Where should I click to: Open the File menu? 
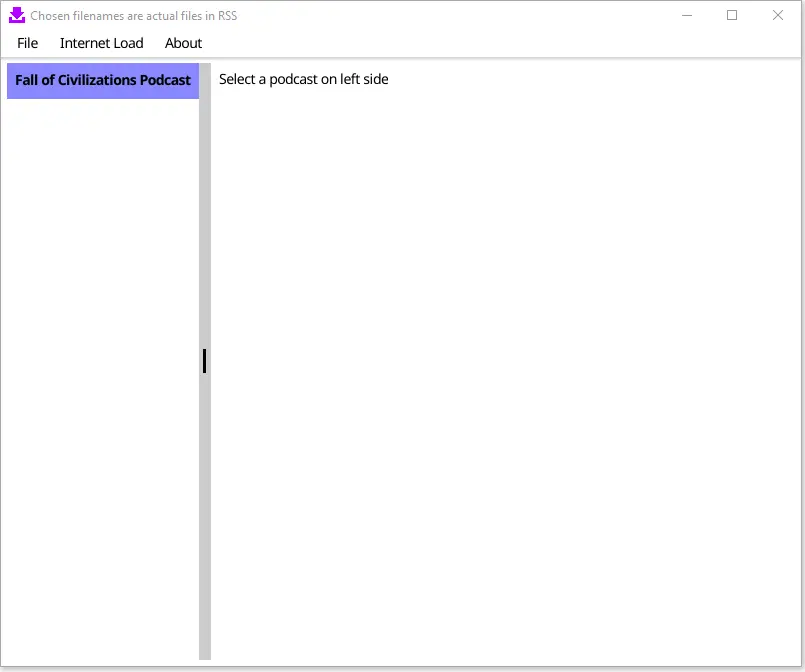point(27,43)
